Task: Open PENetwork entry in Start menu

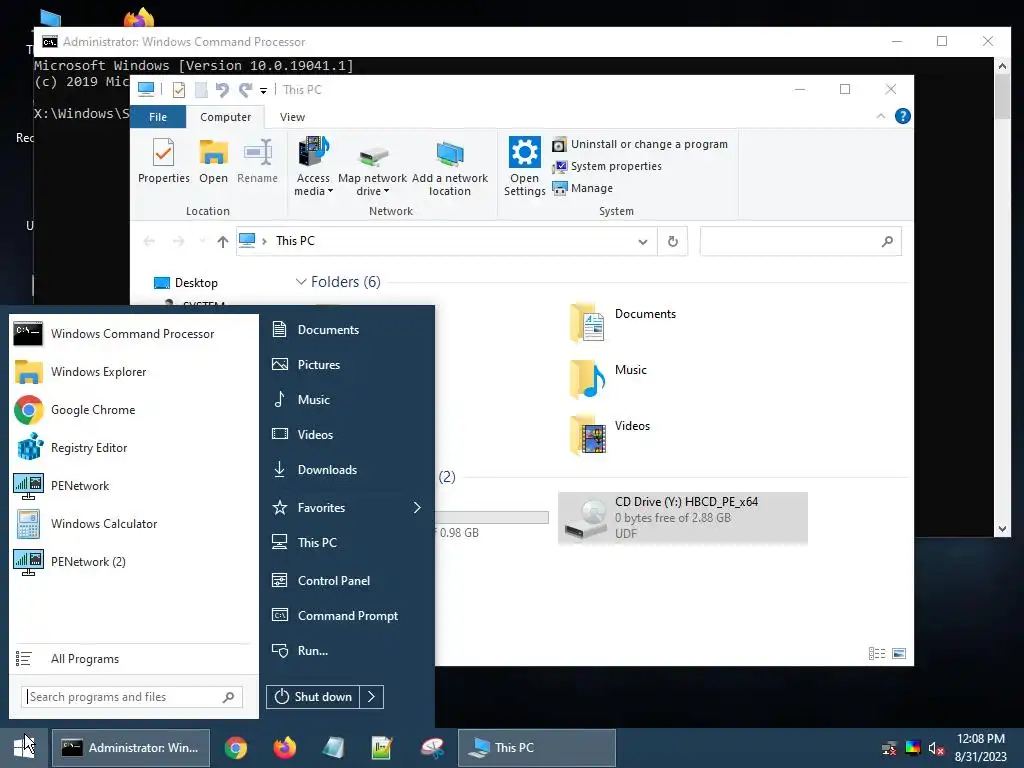Action: click(x=133, y=486)
